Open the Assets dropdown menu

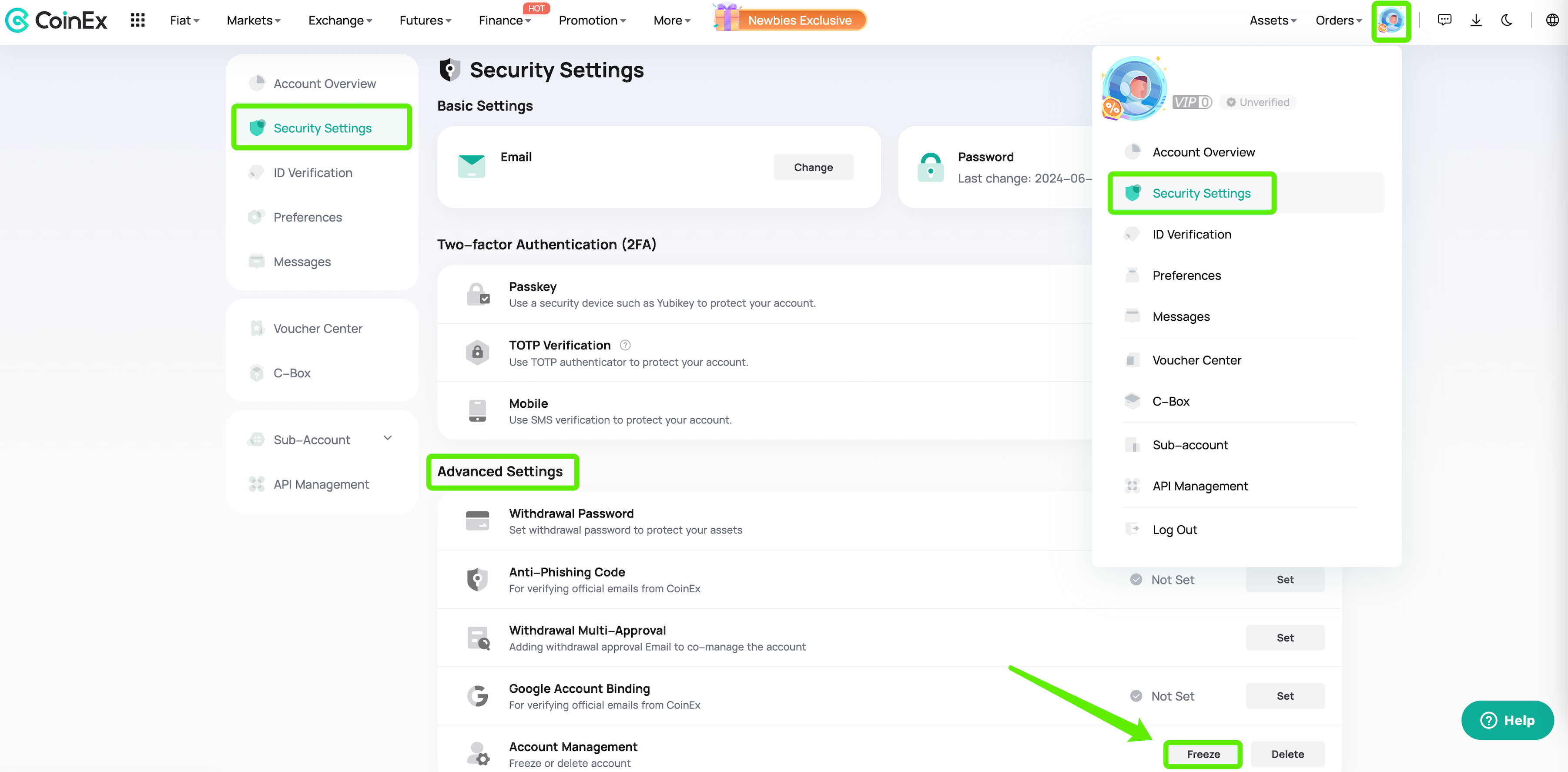(x=1272, y=20)
